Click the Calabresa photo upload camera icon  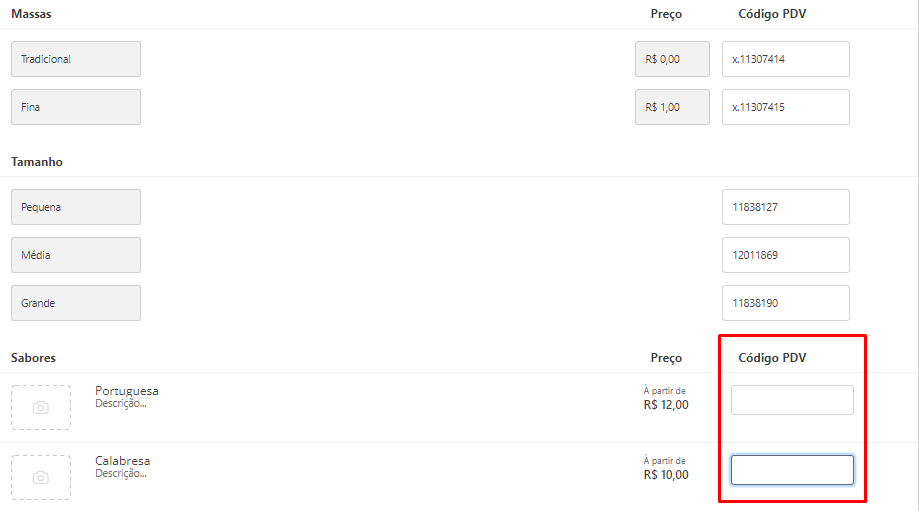pyautogui.click(x=40, y=477)
